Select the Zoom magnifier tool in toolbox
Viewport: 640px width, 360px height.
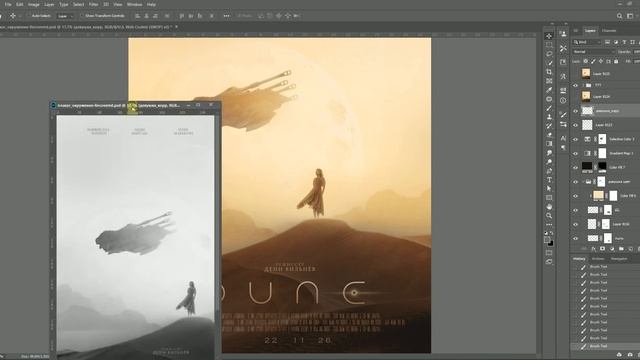tap(549, 216)
